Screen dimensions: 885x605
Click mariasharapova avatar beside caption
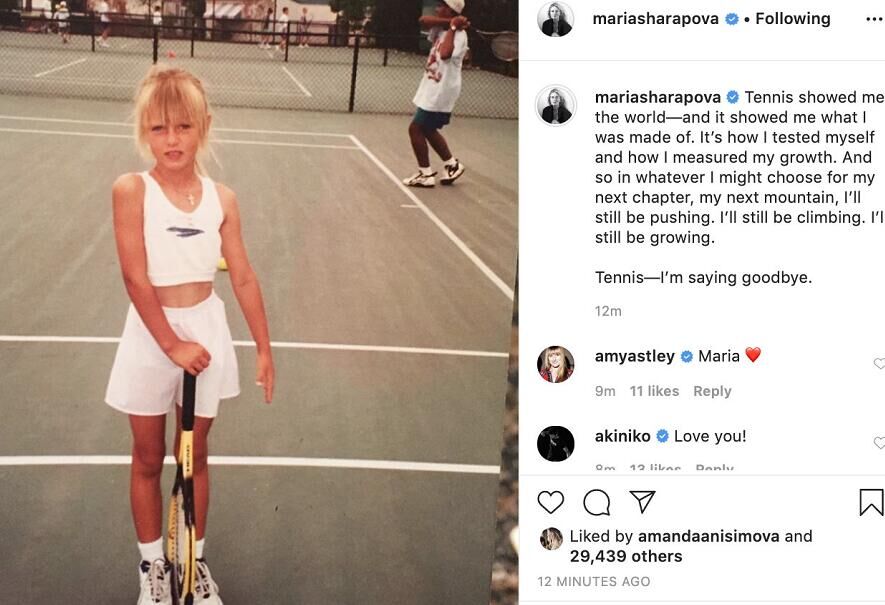(x=555, y=106)
